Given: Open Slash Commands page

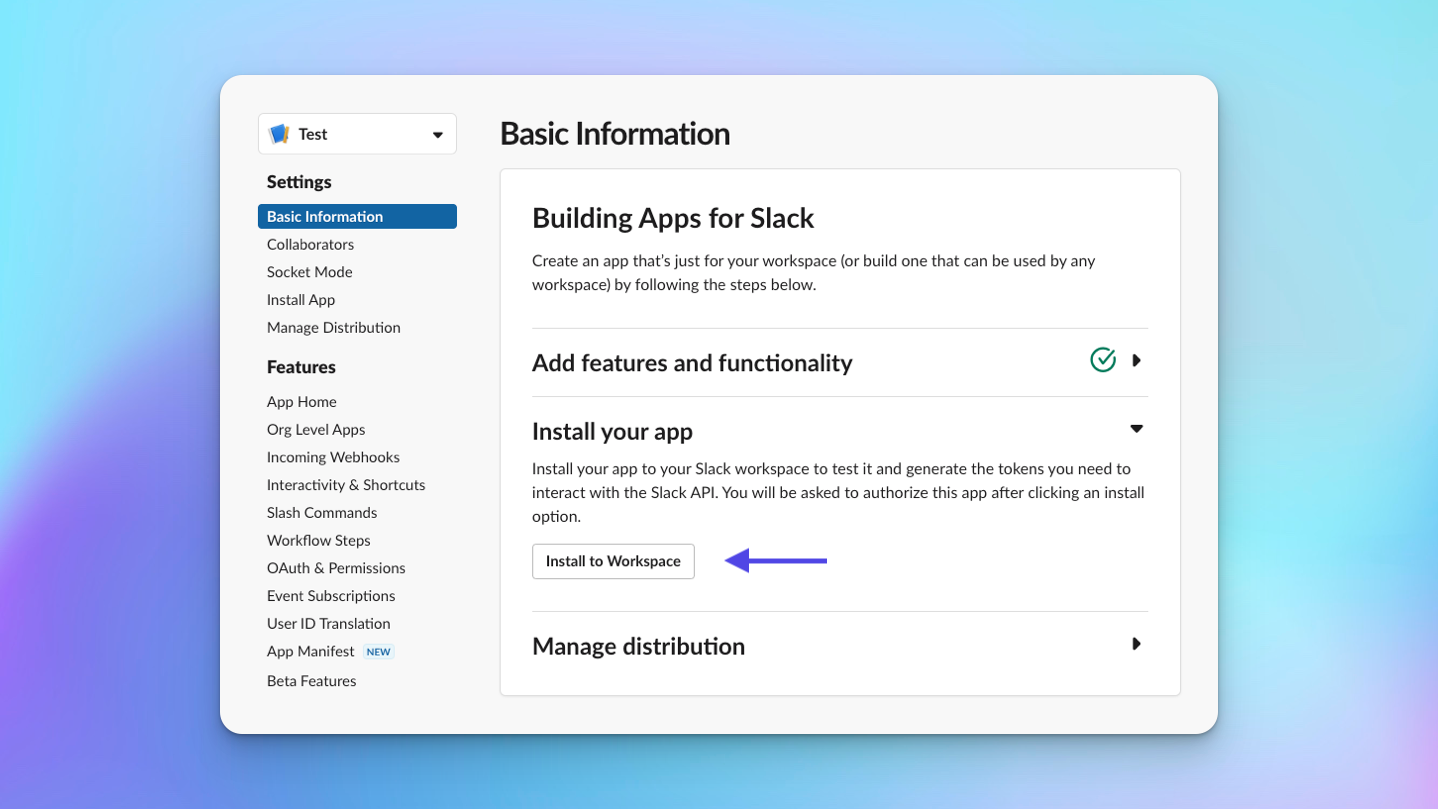Looking at the screenshot, I should [x=321, y=513].
